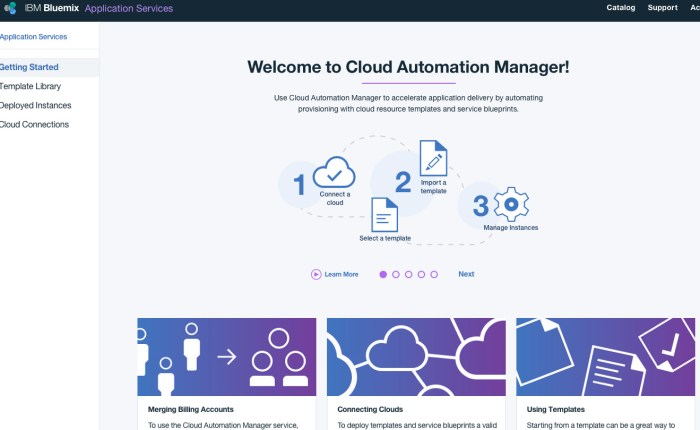The image size is (700, 430).
Task: Click the Manage Instances gear icon
Action: 511,205
